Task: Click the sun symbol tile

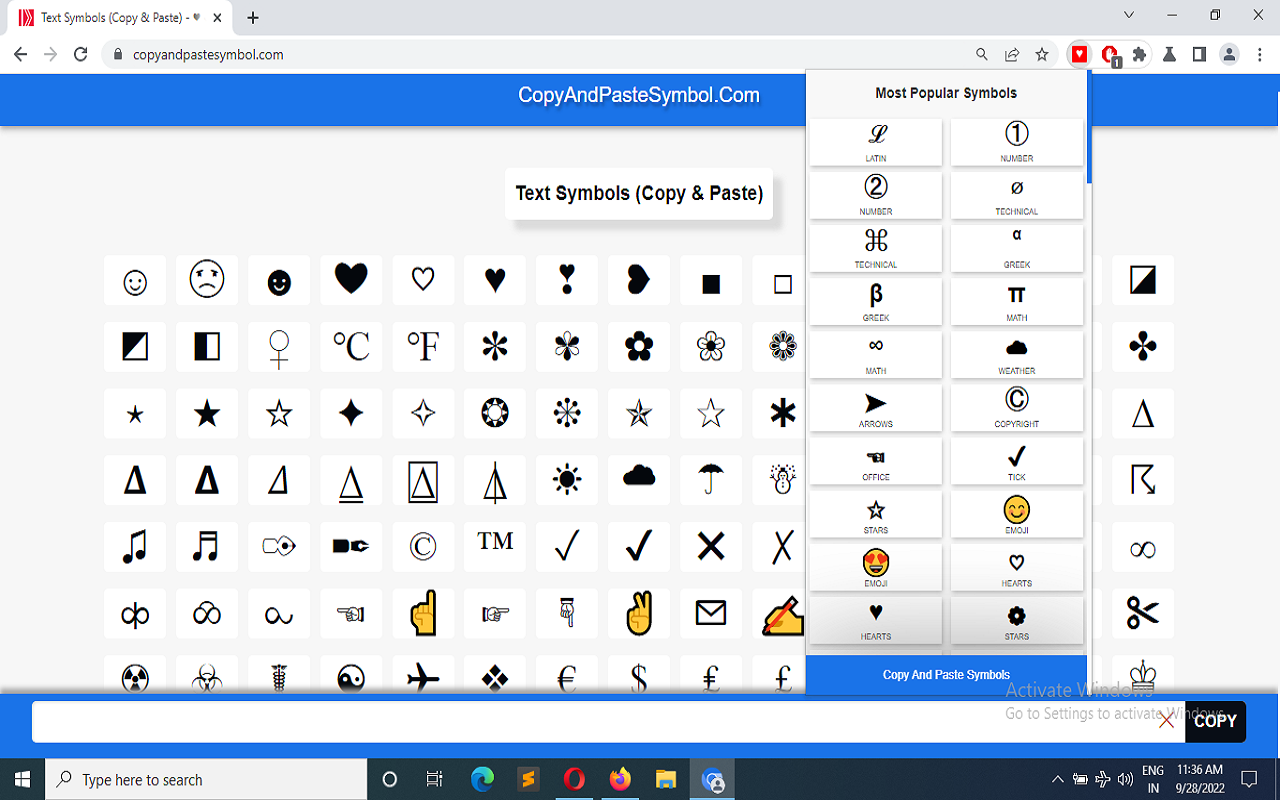Action: [x=567, y=480]
